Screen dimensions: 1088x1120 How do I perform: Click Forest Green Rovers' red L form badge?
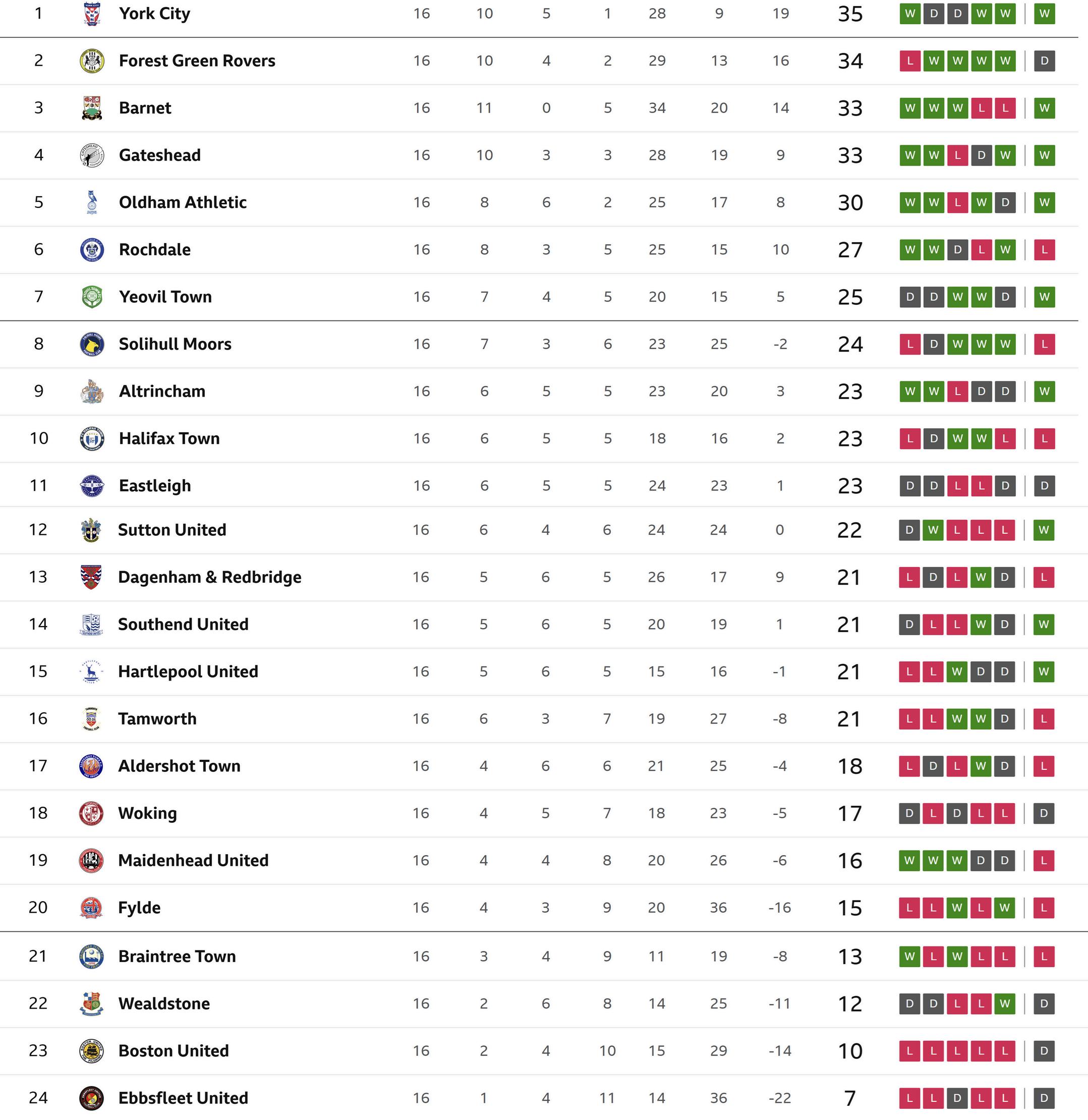pos(910,61)
